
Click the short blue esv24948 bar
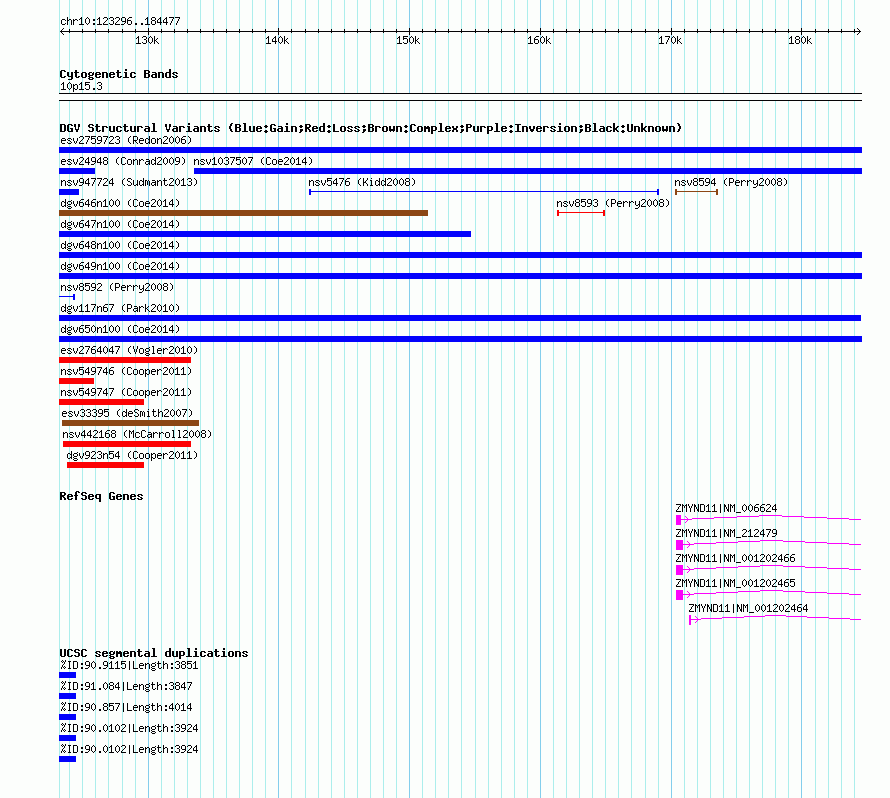point(77,171)
